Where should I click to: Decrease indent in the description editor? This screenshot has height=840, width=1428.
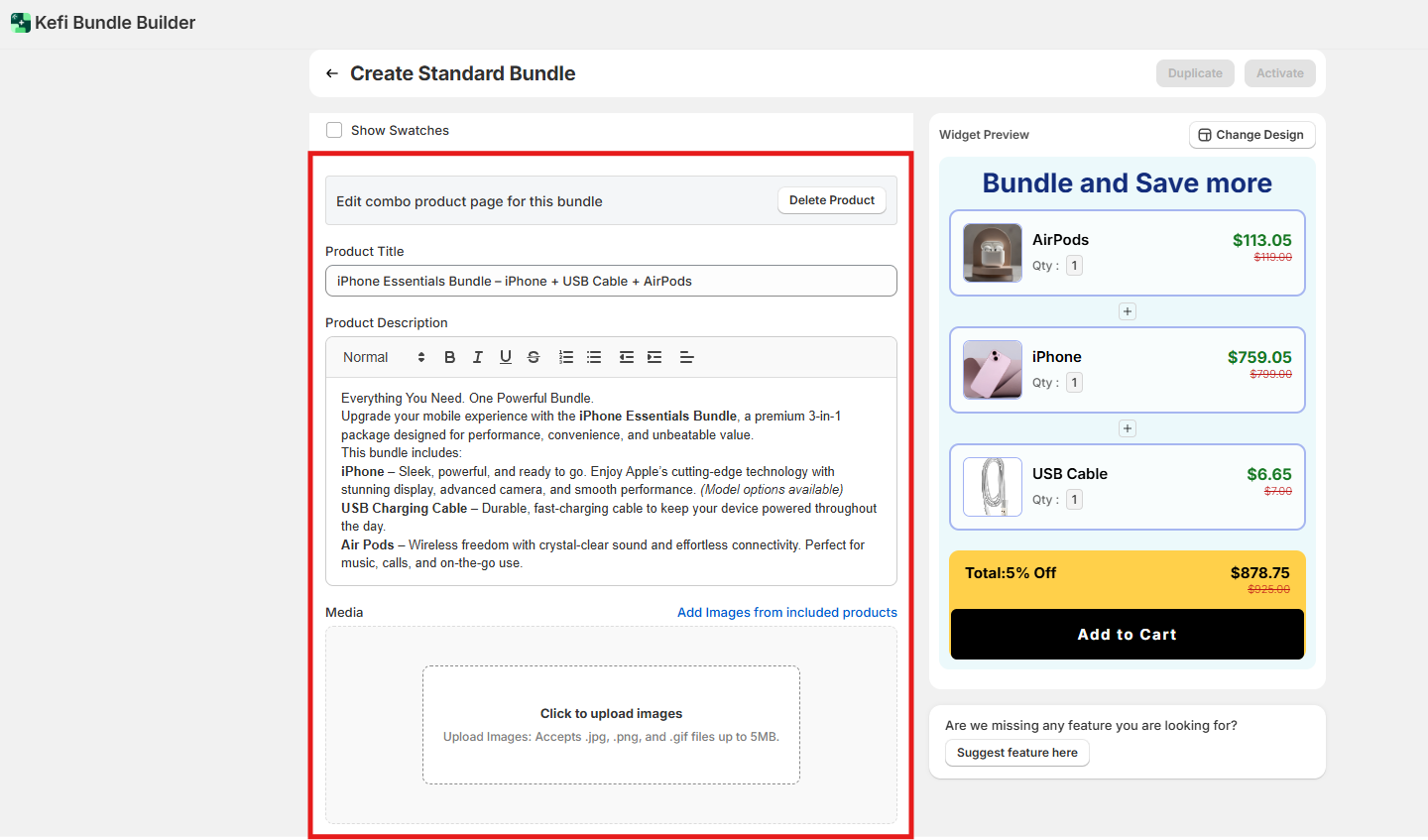pos(627,357)
